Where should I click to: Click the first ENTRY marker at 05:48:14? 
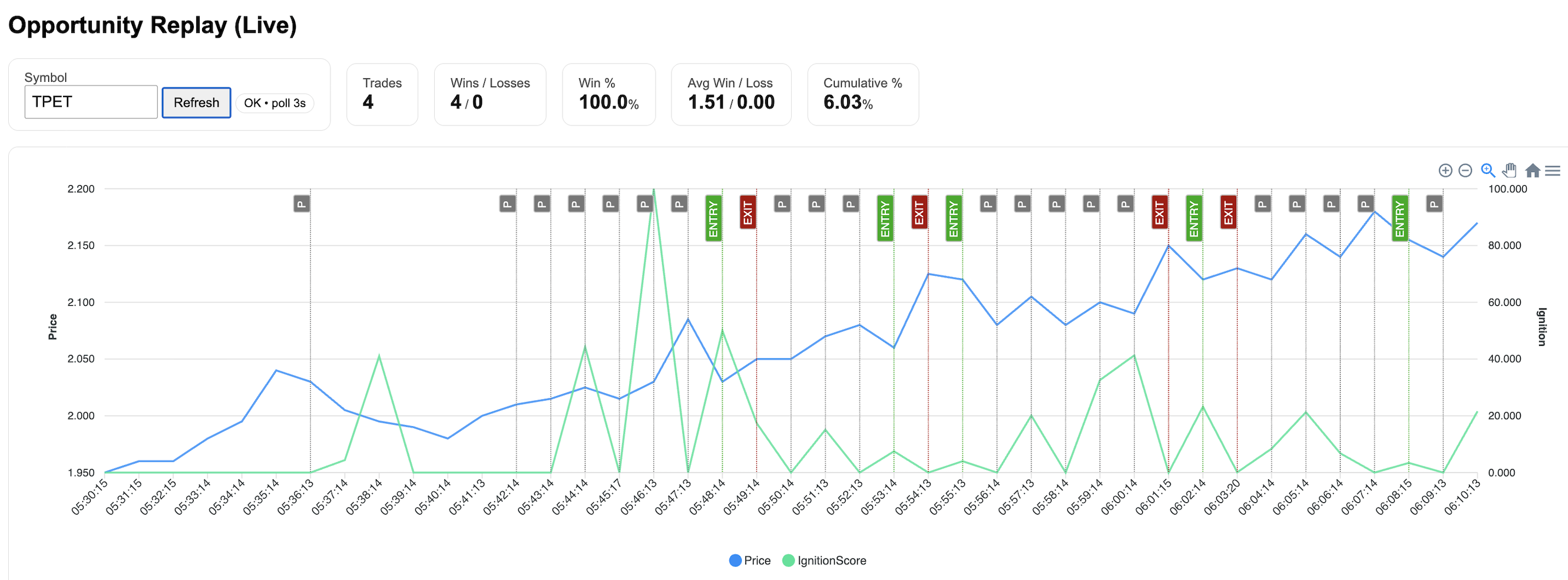[713, 218]
